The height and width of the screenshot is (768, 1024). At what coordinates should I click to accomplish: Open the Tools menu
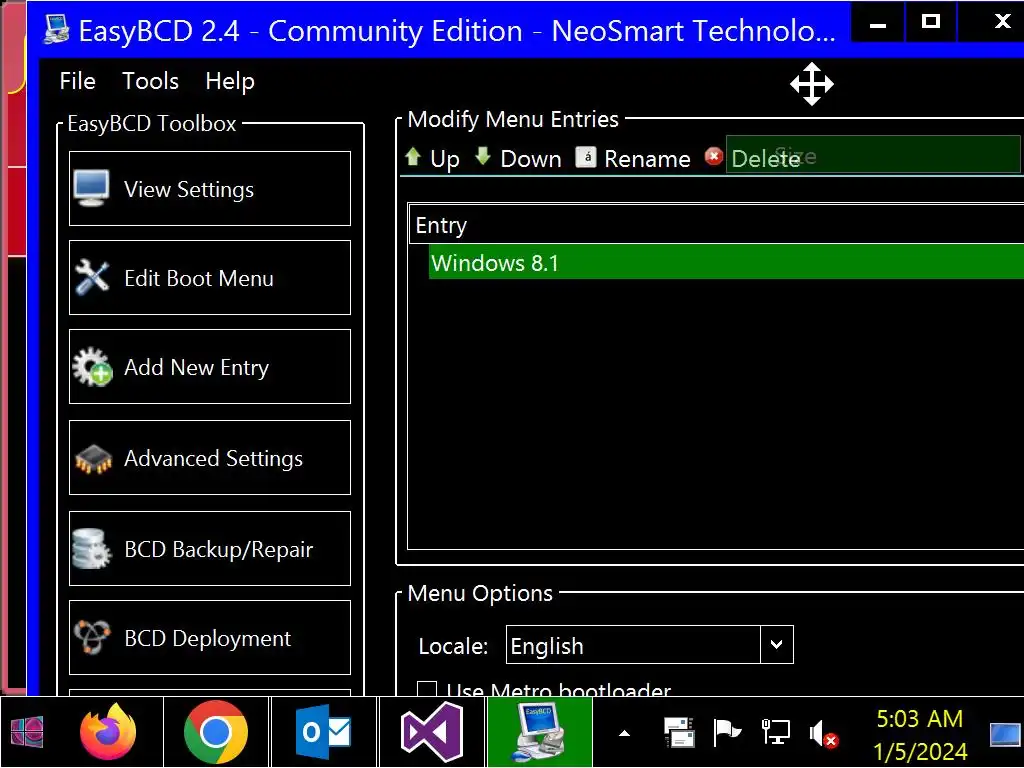(150, 81)
